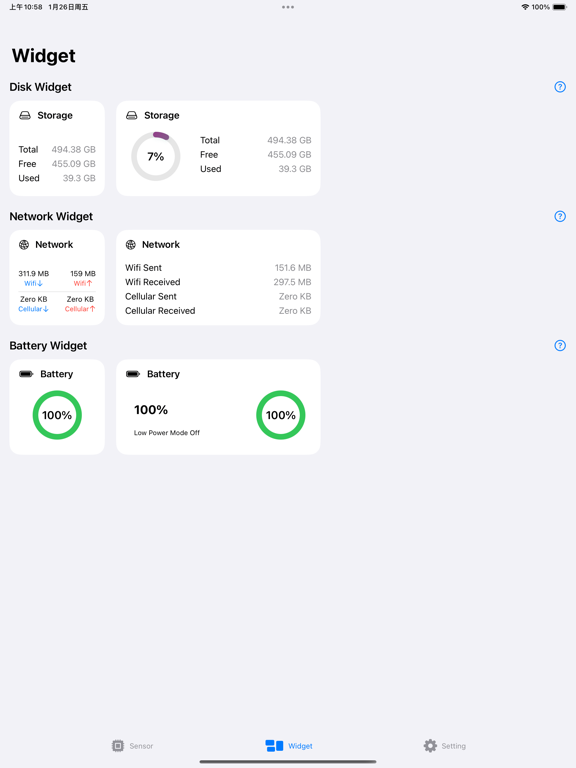
Task: Tap the 7% storage usage ring
Action: pos(156,156)
